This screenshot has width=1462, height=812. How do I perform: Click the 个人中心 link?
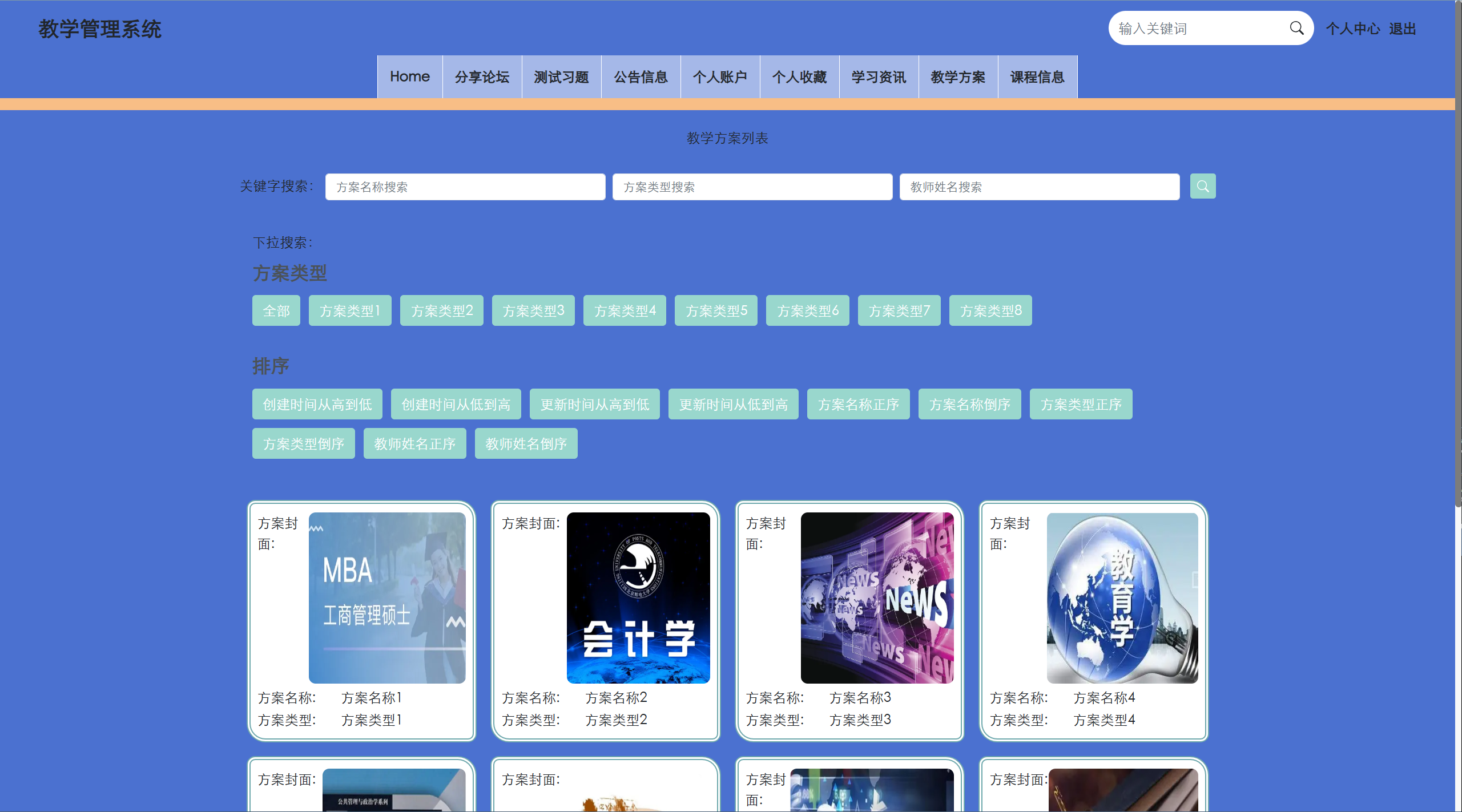tap(1352, 29)
